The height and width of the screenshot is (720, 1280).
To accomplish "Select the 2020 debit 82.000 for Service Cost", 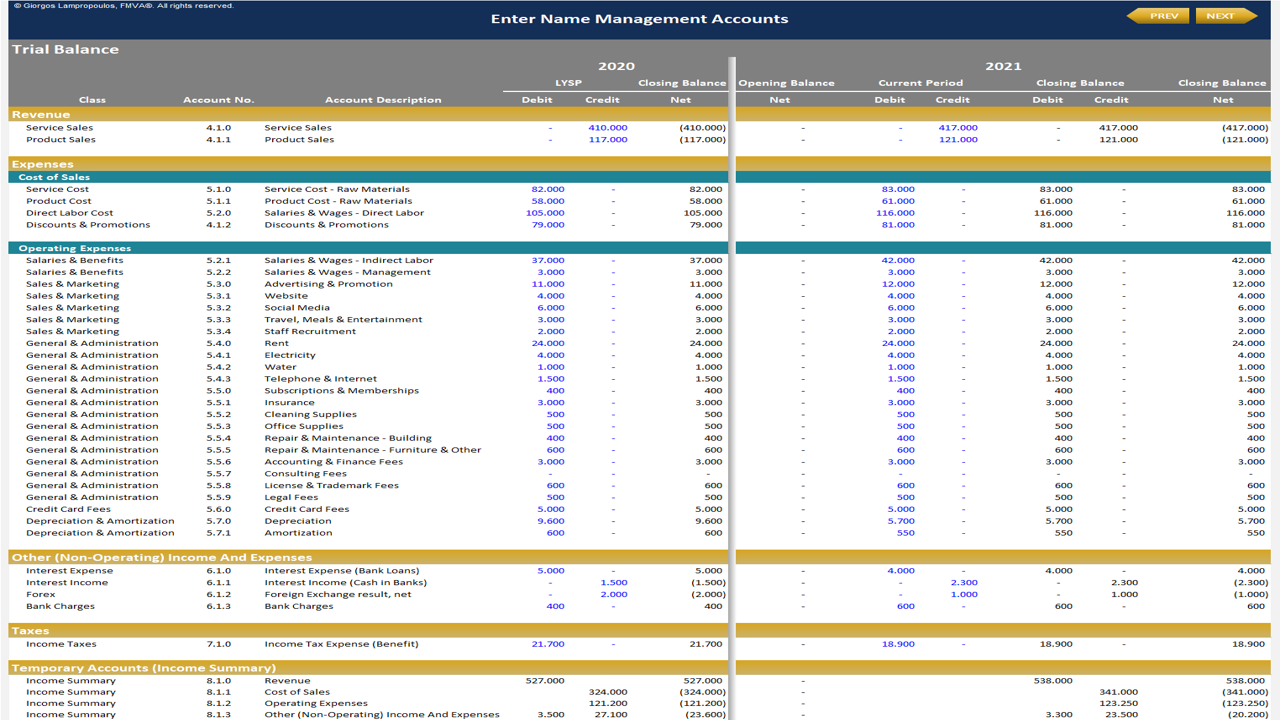I will click(547, 189).
